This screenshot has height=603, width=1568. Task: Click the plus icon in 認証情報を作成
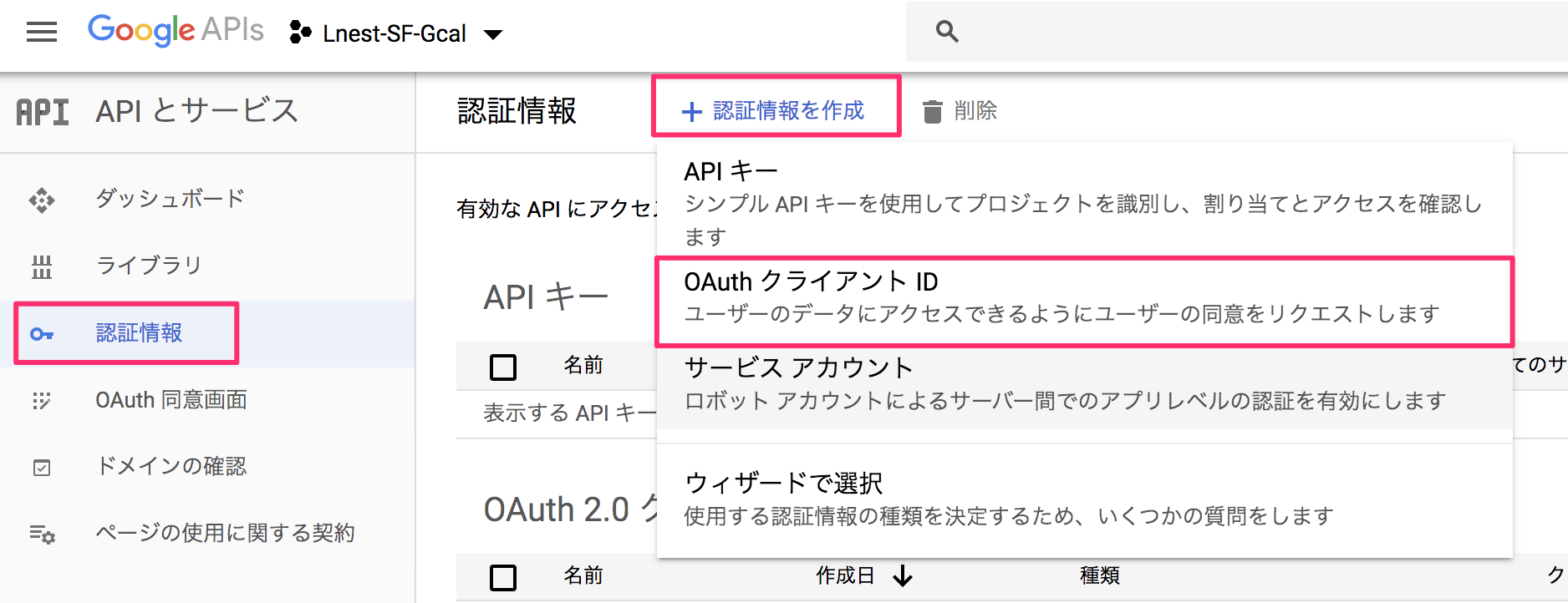(x=691, y=112)
